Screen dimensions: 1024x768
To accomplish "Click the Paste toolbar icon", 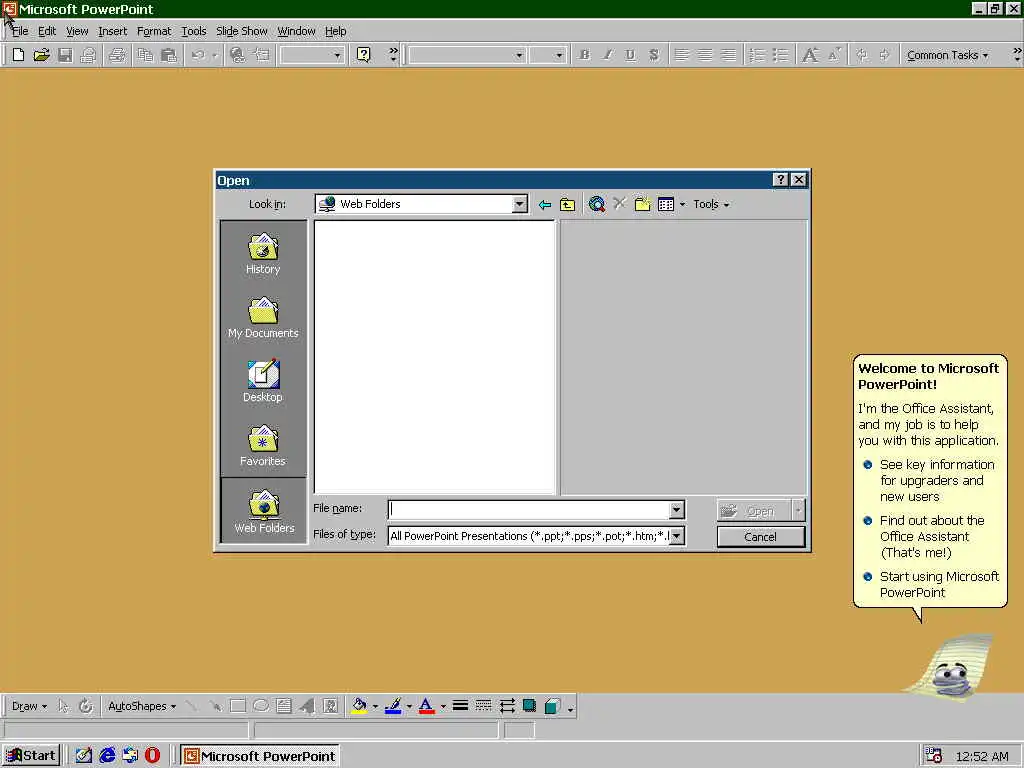I will pos(168,55).
